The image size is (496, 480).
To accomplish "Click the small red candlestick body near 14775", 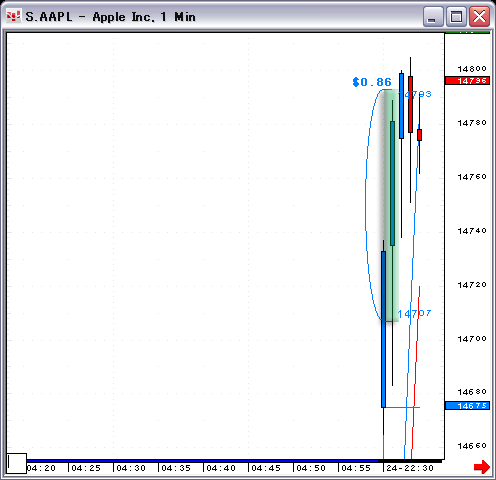I will point(419,135).
